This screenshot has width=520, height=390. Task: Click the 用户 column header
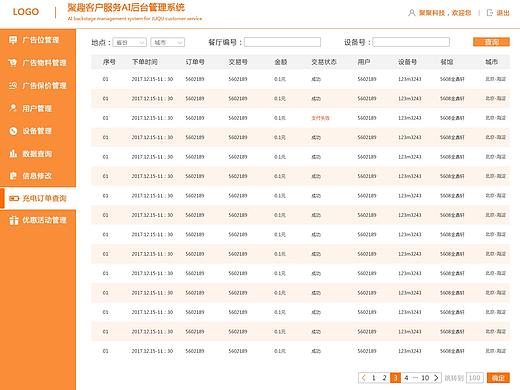[x=364, y=62]
